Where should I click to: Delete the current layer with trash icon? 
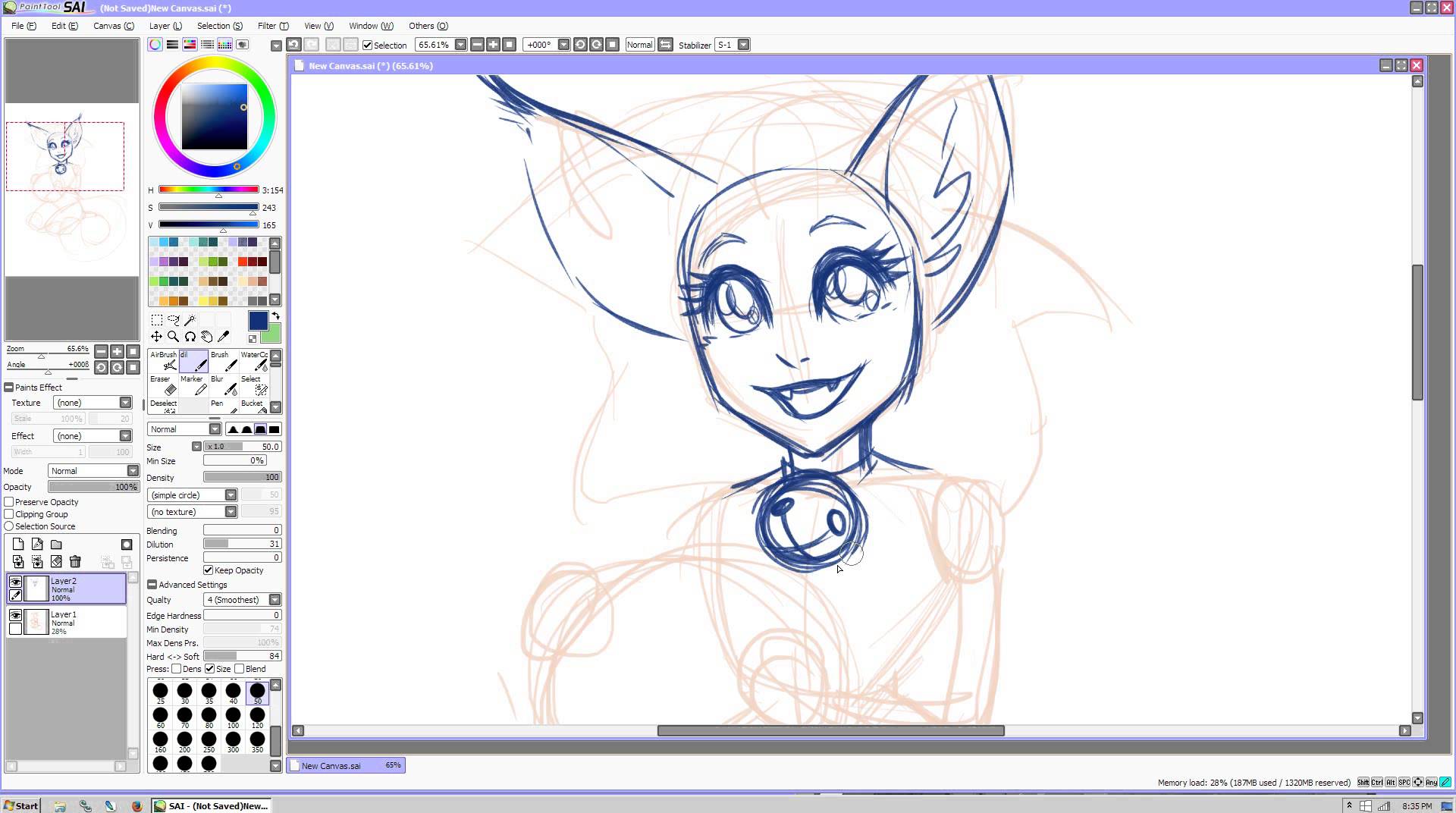click(74, 561)
